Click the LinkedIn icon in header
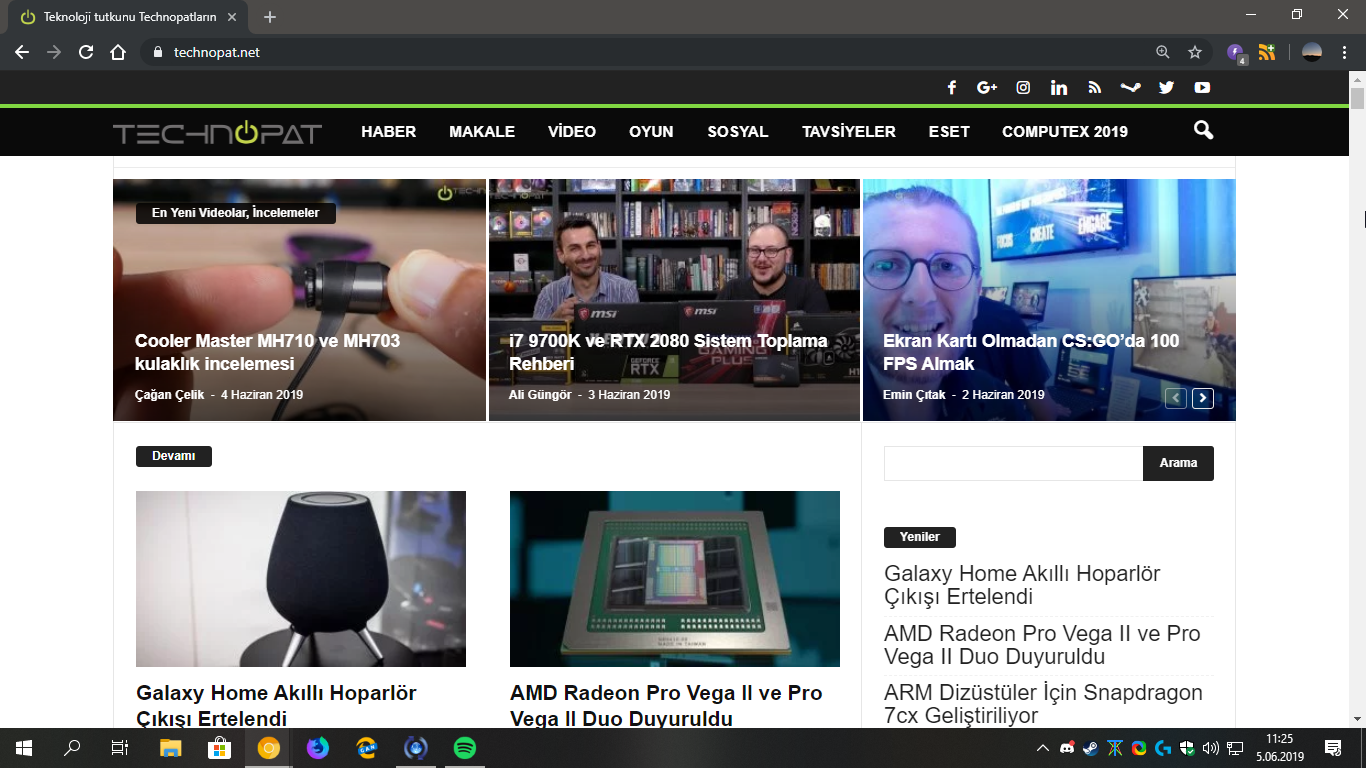 point(1059,88)
